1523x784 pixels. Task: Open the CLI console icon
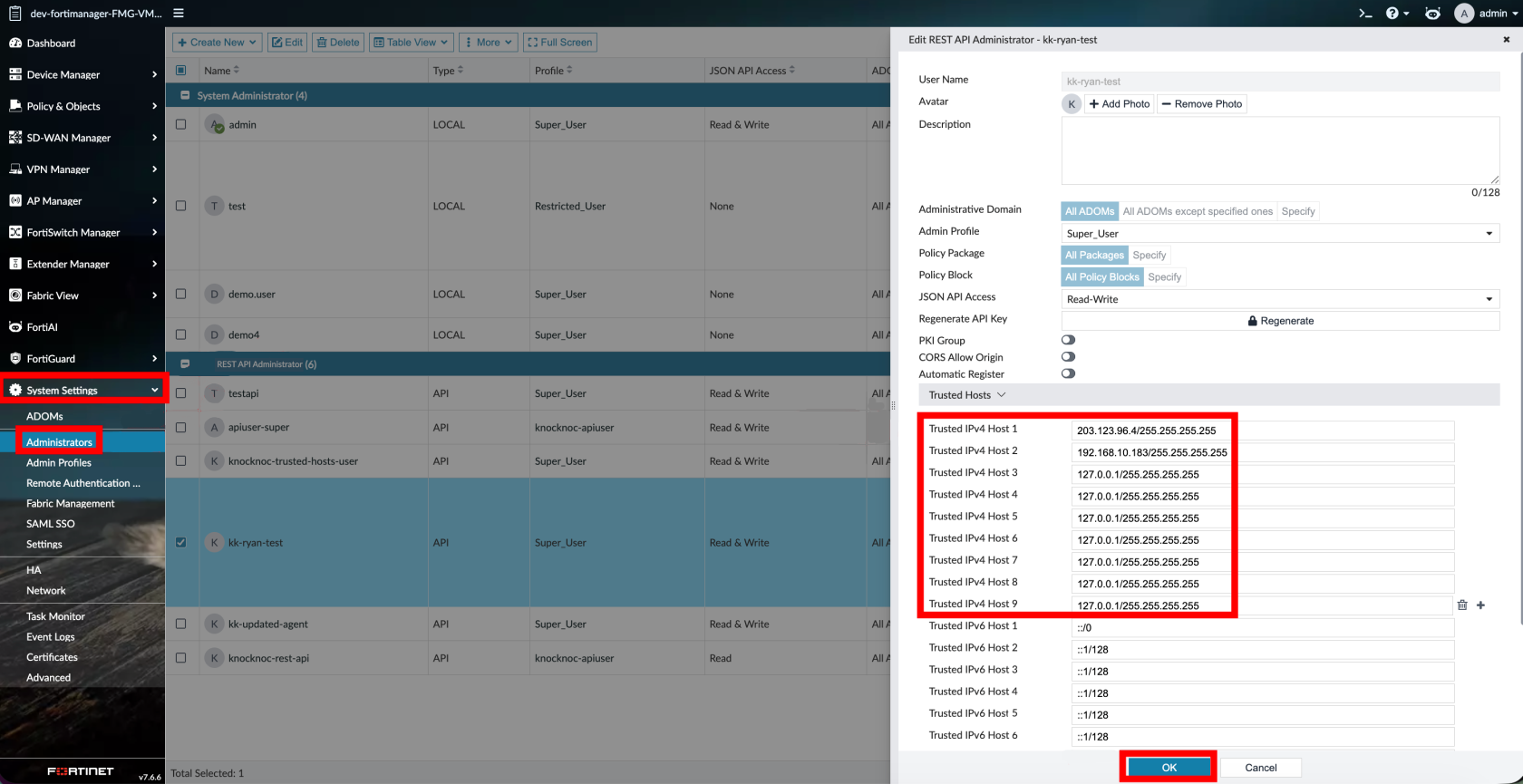click(1365, 14)
